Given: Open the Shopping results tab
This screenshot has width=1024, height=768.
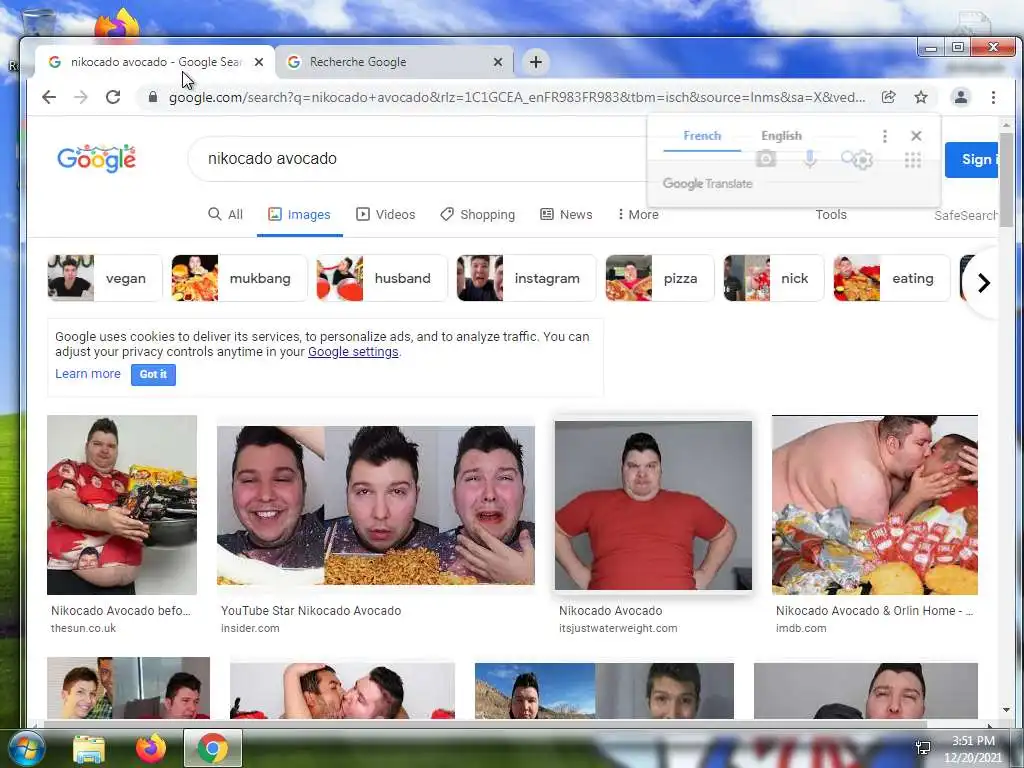Looking at the screenshot, I should pyautogui.click(x=477, y=214).
